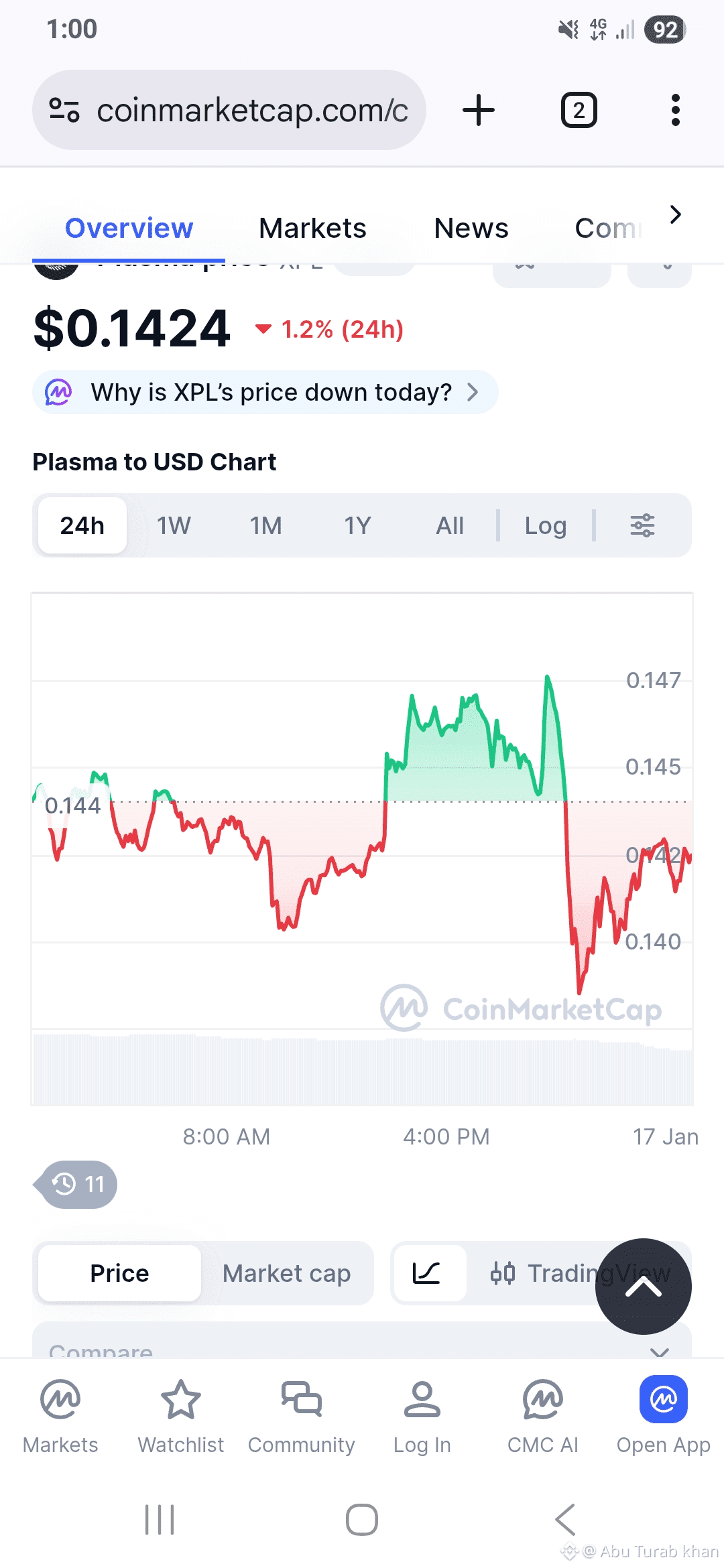This screenshot has height=1568, width=724.
Task: Open Chrome three-dot menu
Action: point(675,110)
